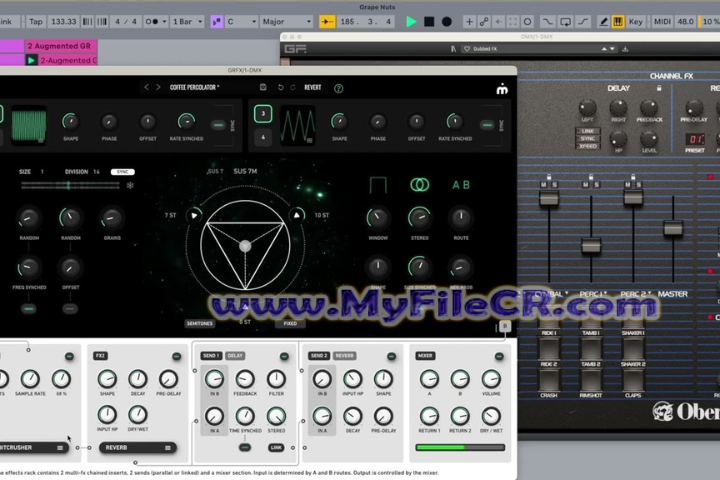Toggle the switch under FREQ SYNCHED knob
Viewport: 720px width, 480px height.
(x=28, y=309)
